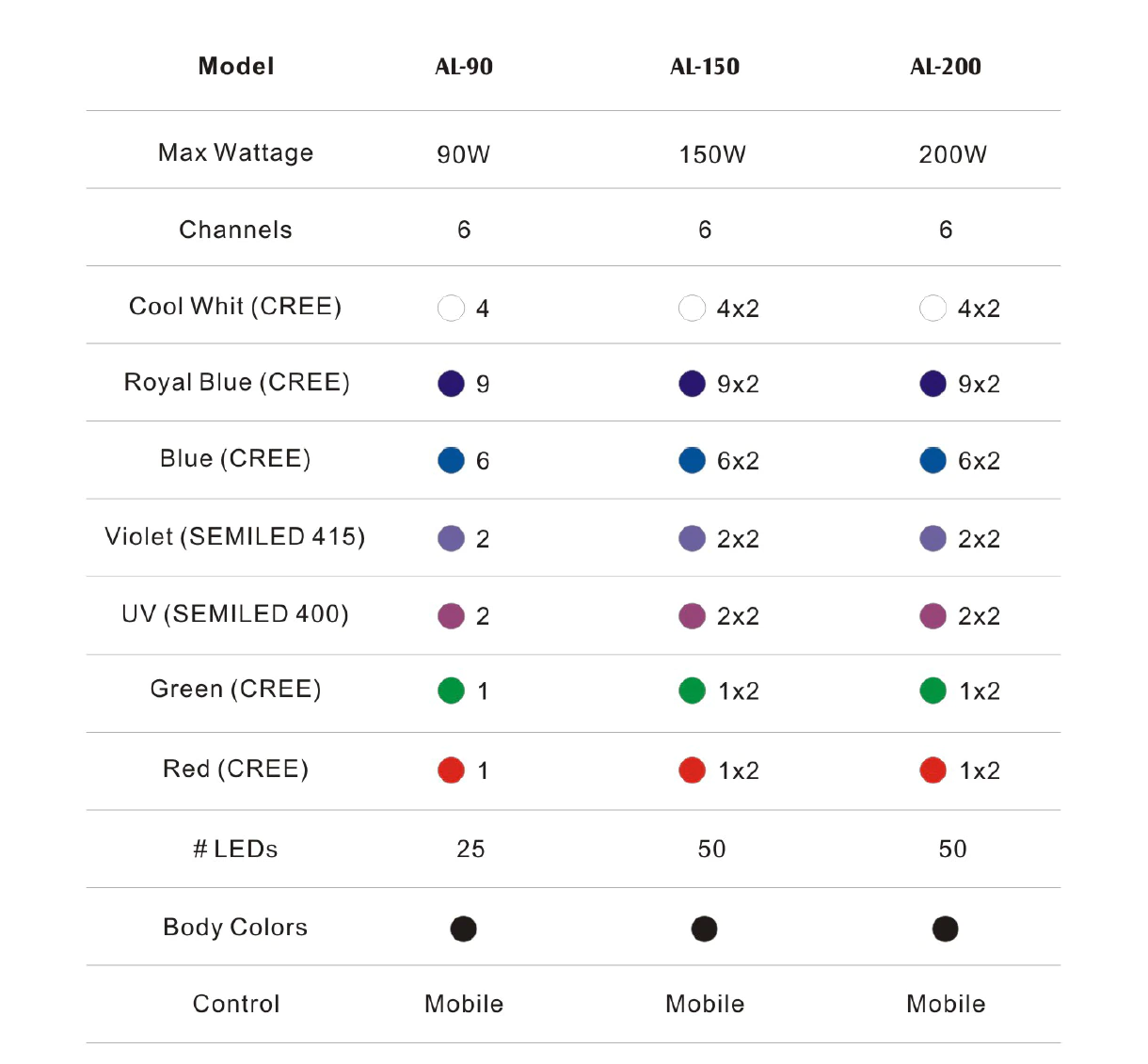Click the AL-200 Green color dot
This screenshot has width=1148, height=1064.
pos(933,691)
